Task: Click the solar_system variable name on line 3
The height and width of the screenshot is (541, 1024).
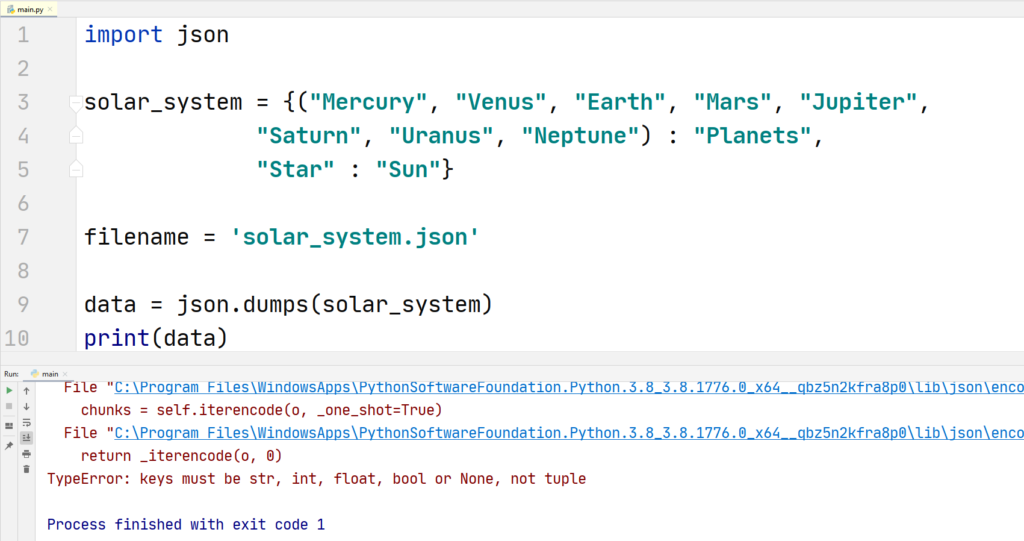Action: [163, 103]
